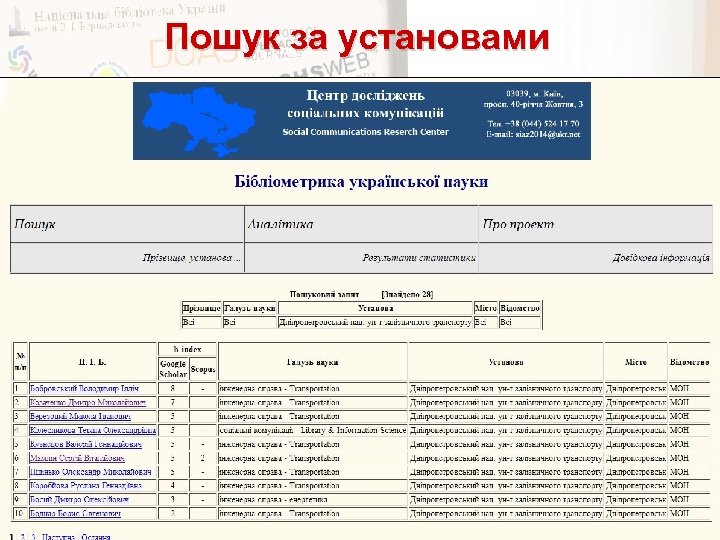
Task: Click the Остання (last page) link
Action: pos(96,536)
